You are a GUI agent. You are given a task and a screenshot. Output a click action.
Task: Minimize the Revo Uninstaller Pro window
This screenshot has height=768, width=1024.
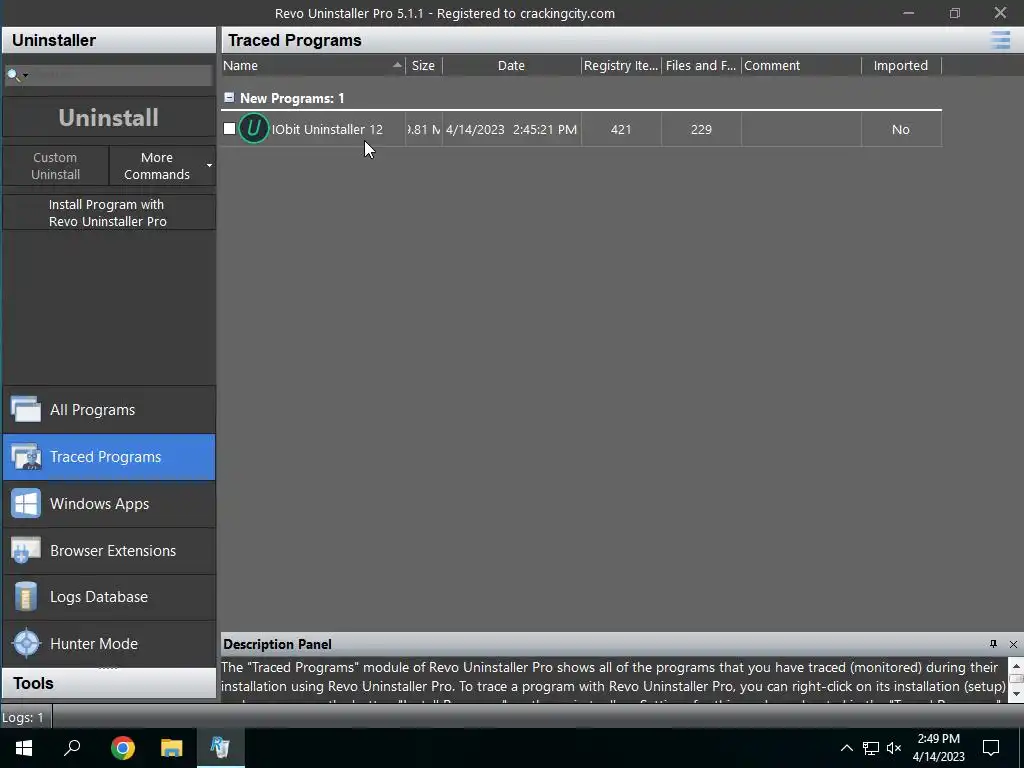(908, 13)
